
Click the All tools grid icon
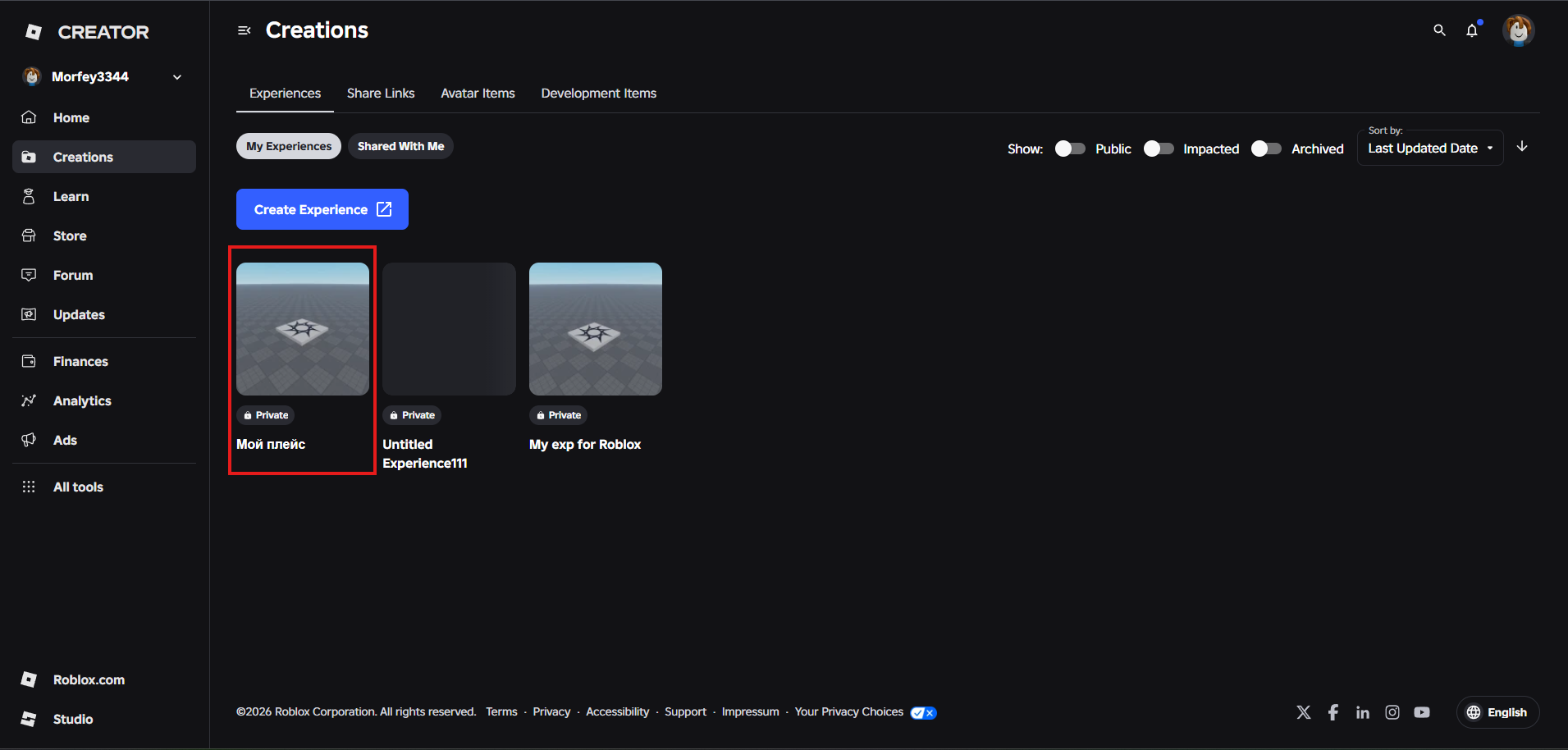click(x=29, y=487)
